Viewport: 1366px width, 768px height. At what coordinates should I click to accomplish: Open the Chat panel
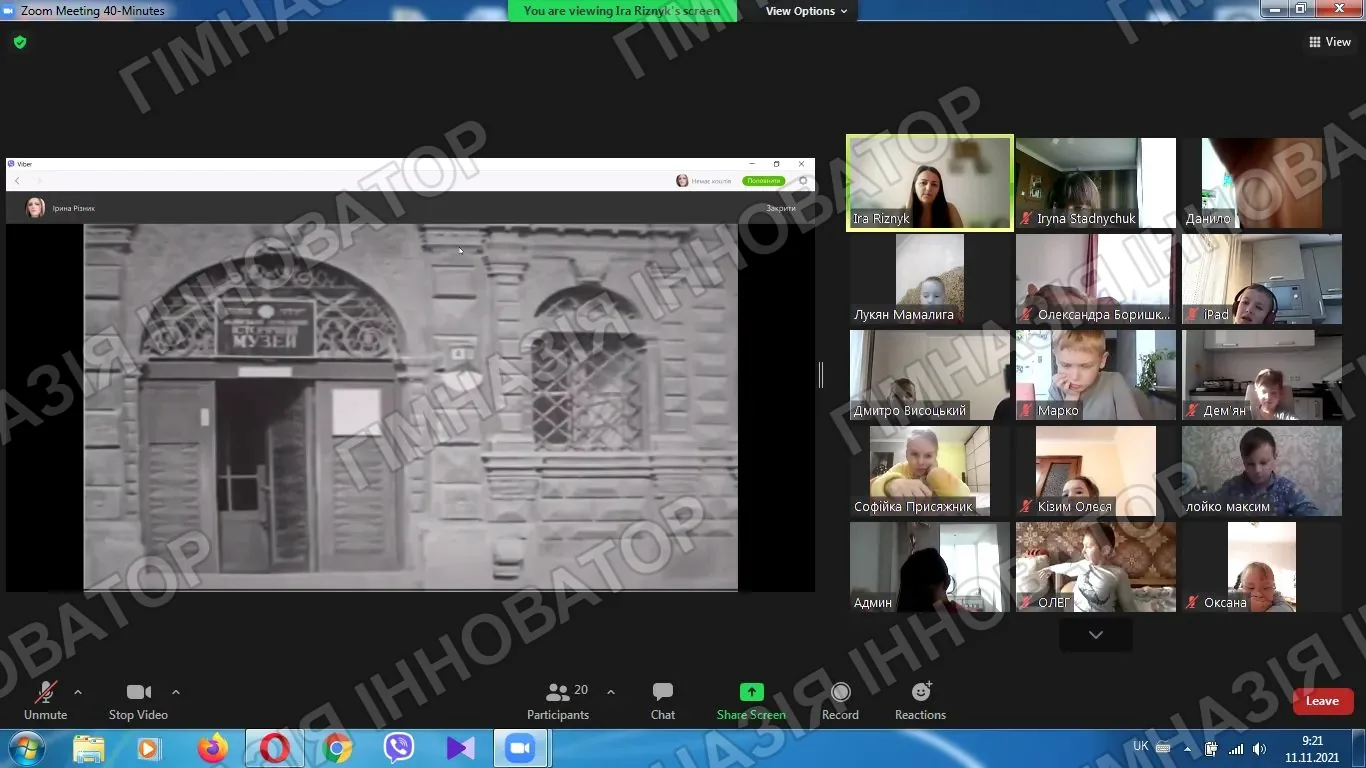662,700
